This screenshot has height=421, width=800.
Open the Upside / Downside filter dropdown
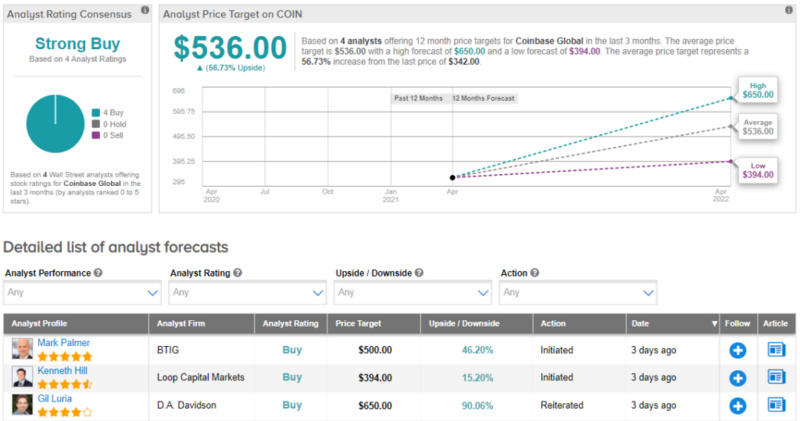pos(412,292)
